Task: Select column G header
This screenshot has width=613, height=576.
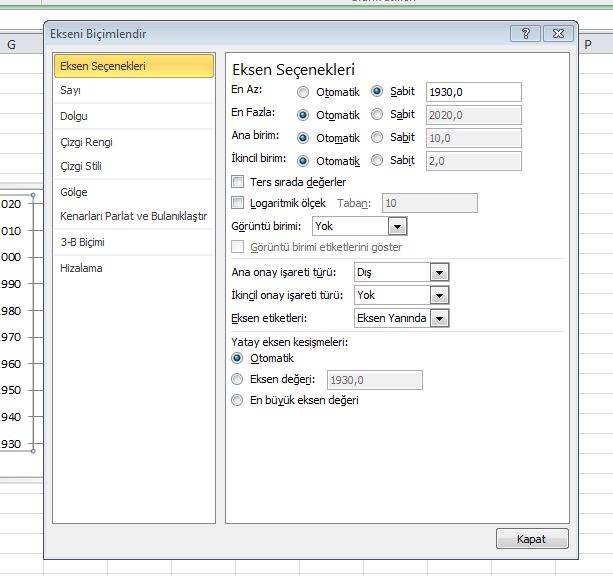Action: coord(12,45)
